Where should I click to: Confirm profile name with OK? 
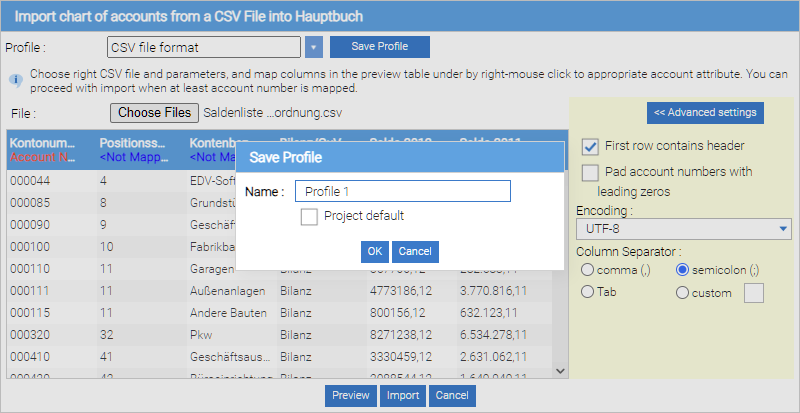click(374, 252)
